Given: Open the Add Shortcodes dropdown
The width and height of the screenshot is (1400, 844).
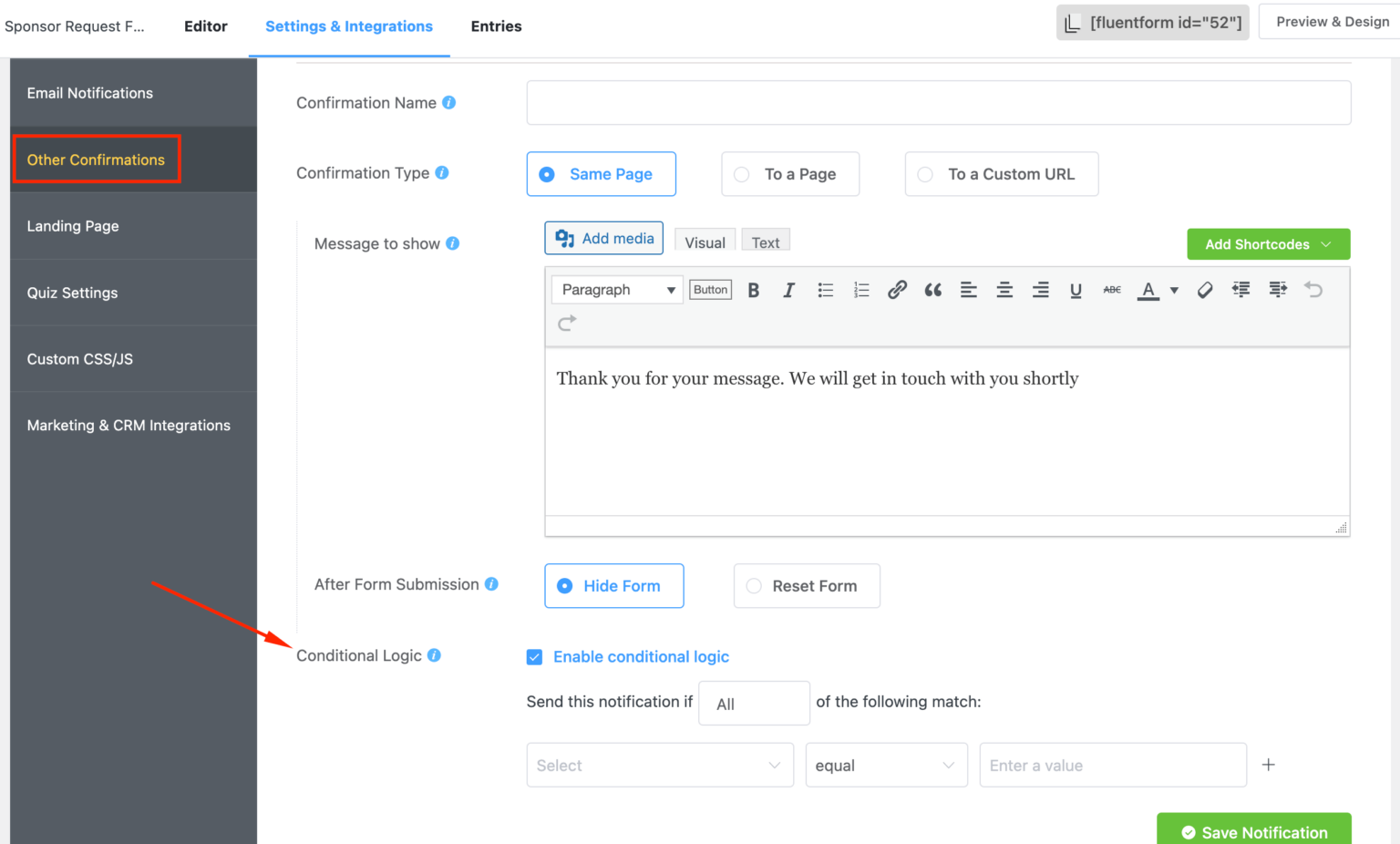Looking at the screenshot, I should [1268, 243].
